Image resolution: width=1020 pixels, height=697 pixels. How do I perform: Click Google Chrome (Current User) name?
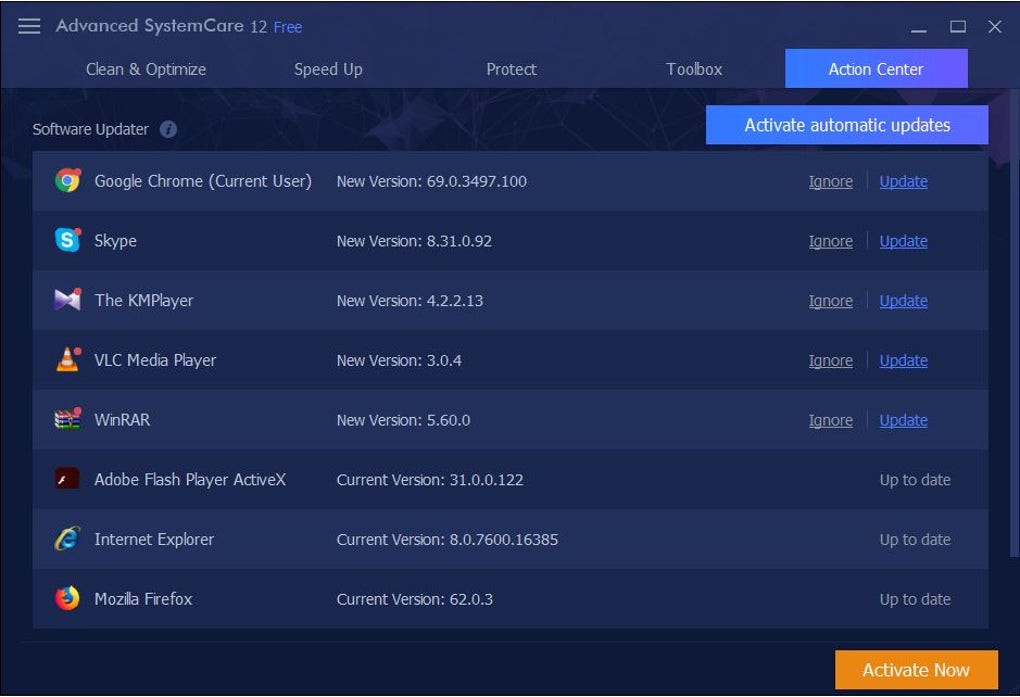[x=203, y=181]
